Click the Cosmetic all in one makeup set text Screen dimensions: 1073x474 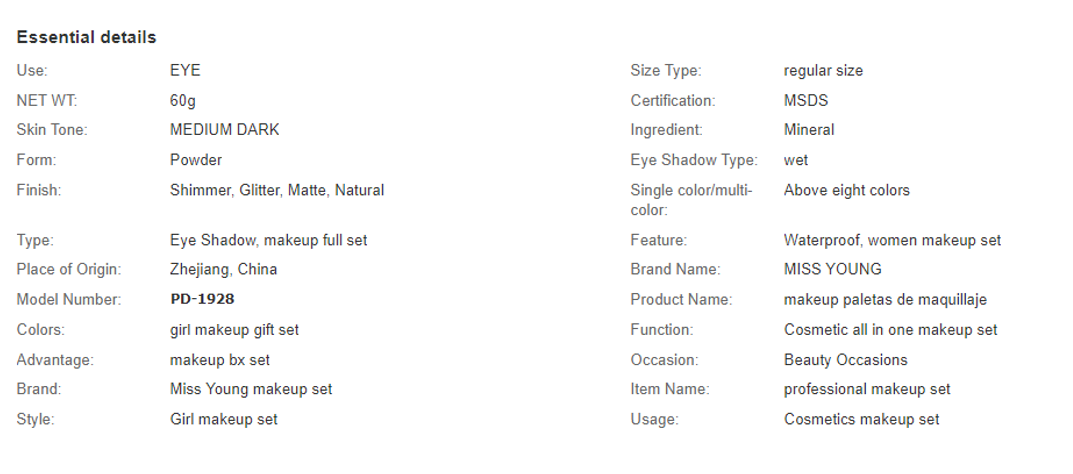891,330
